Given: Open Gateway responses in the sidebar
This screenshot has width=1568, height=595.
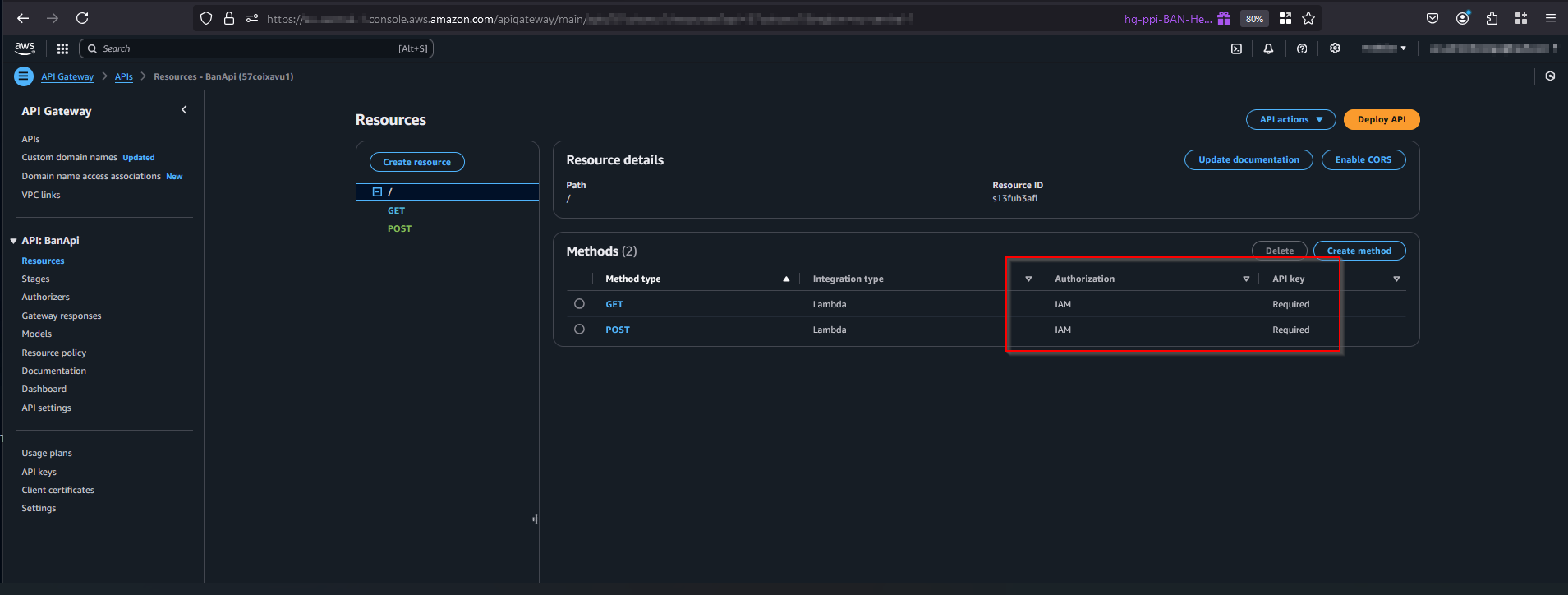Looking at the screenshot, I should click(x=62, y=316).
